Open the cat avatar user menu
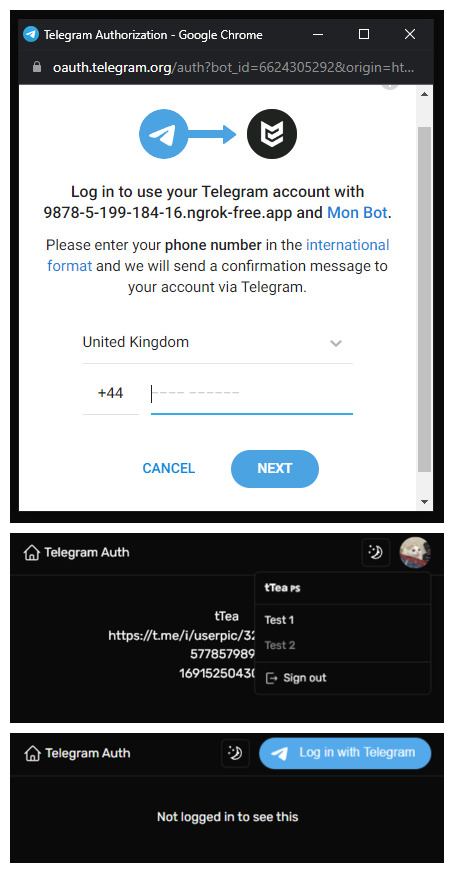The width and height of the screenshot is (454, 873). click(x=415, y=552)
